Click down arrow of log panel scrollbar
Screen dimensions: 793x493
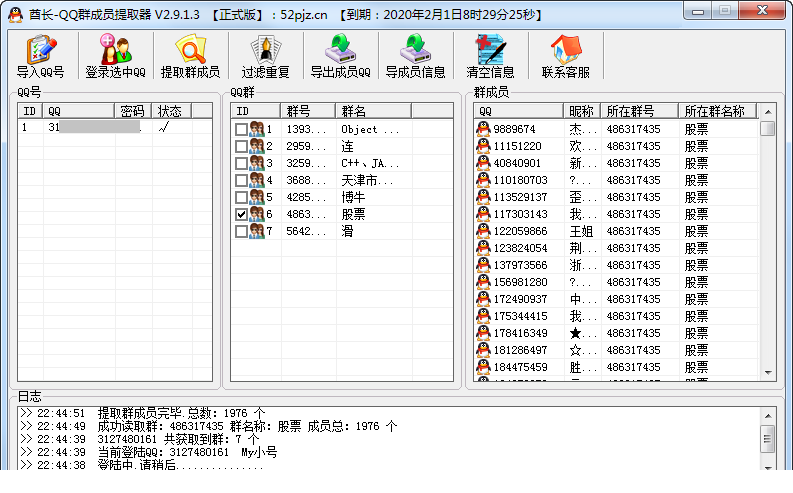click(x=768, y=466)
